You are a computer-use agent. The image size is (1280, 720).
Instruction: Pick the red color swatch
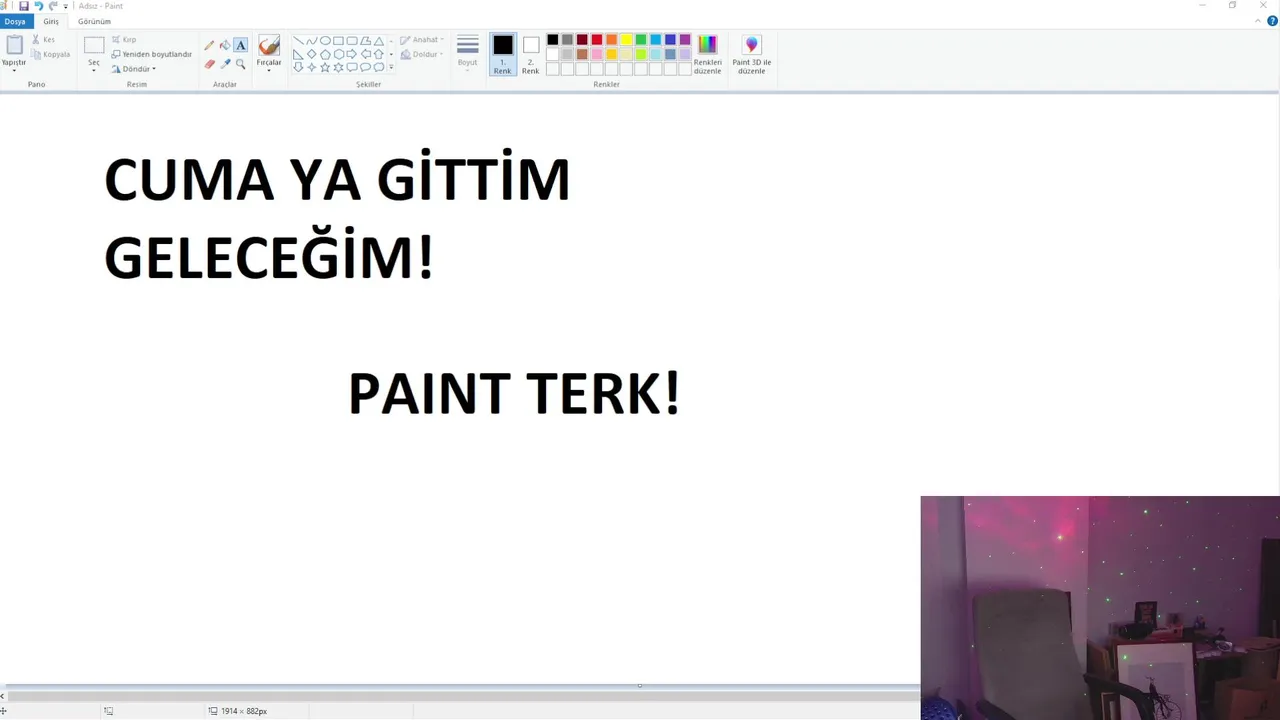click(x=596, y=40)
